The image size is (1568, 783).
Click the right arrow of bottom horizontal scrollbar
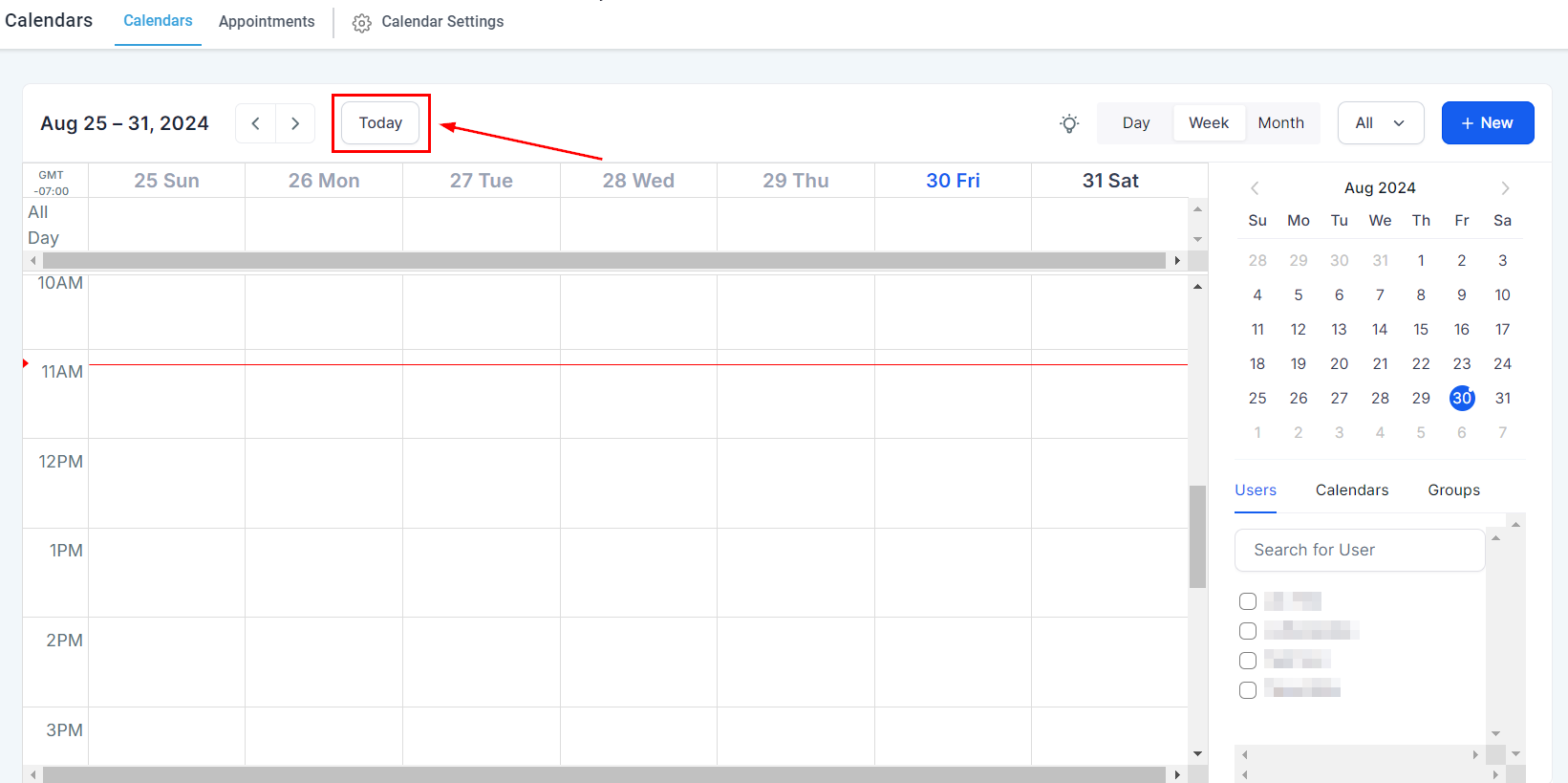(1177, 774)
